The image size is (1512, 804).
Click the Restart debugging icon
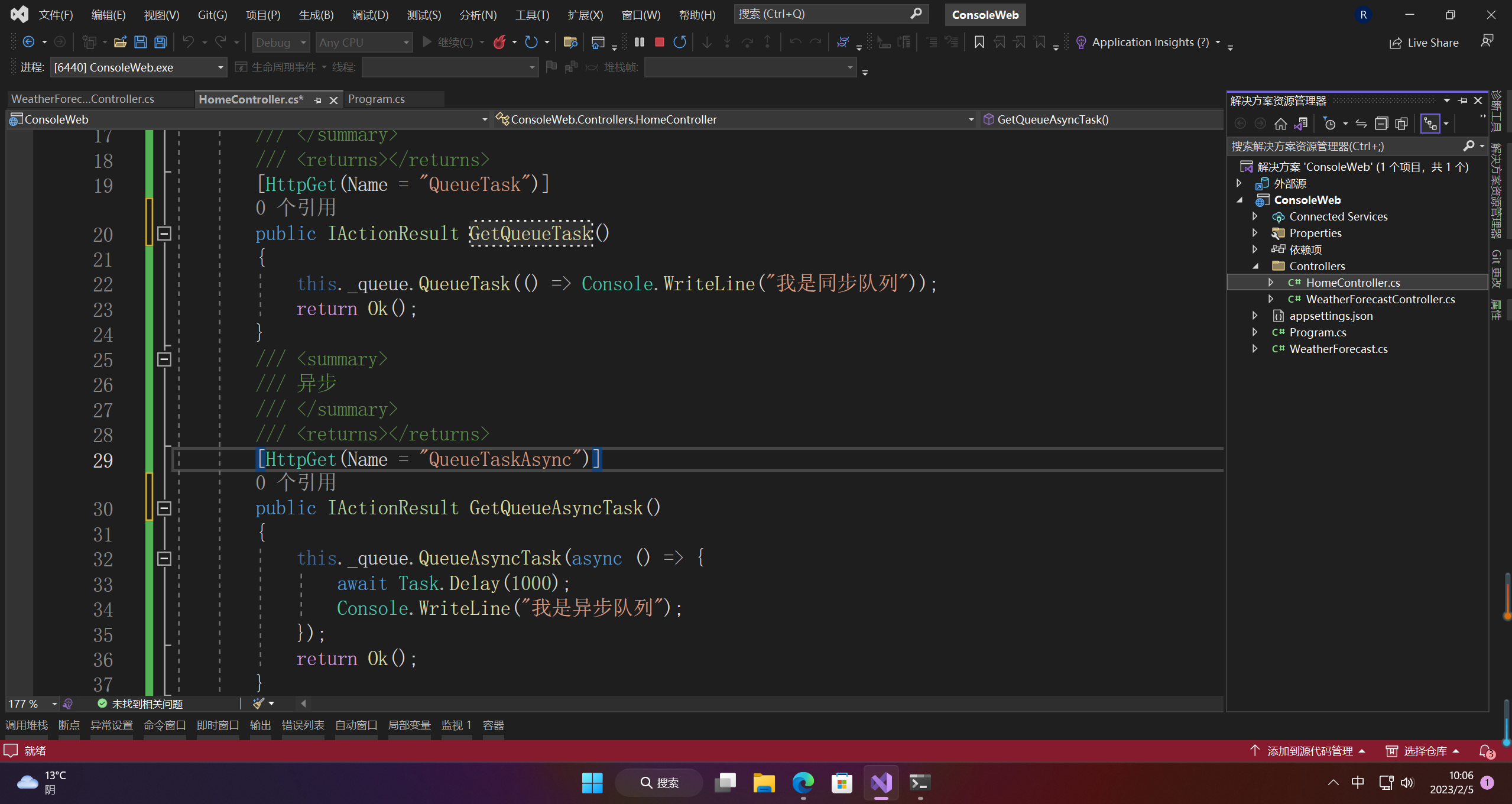pyautogui.click(x=680, y=42)
